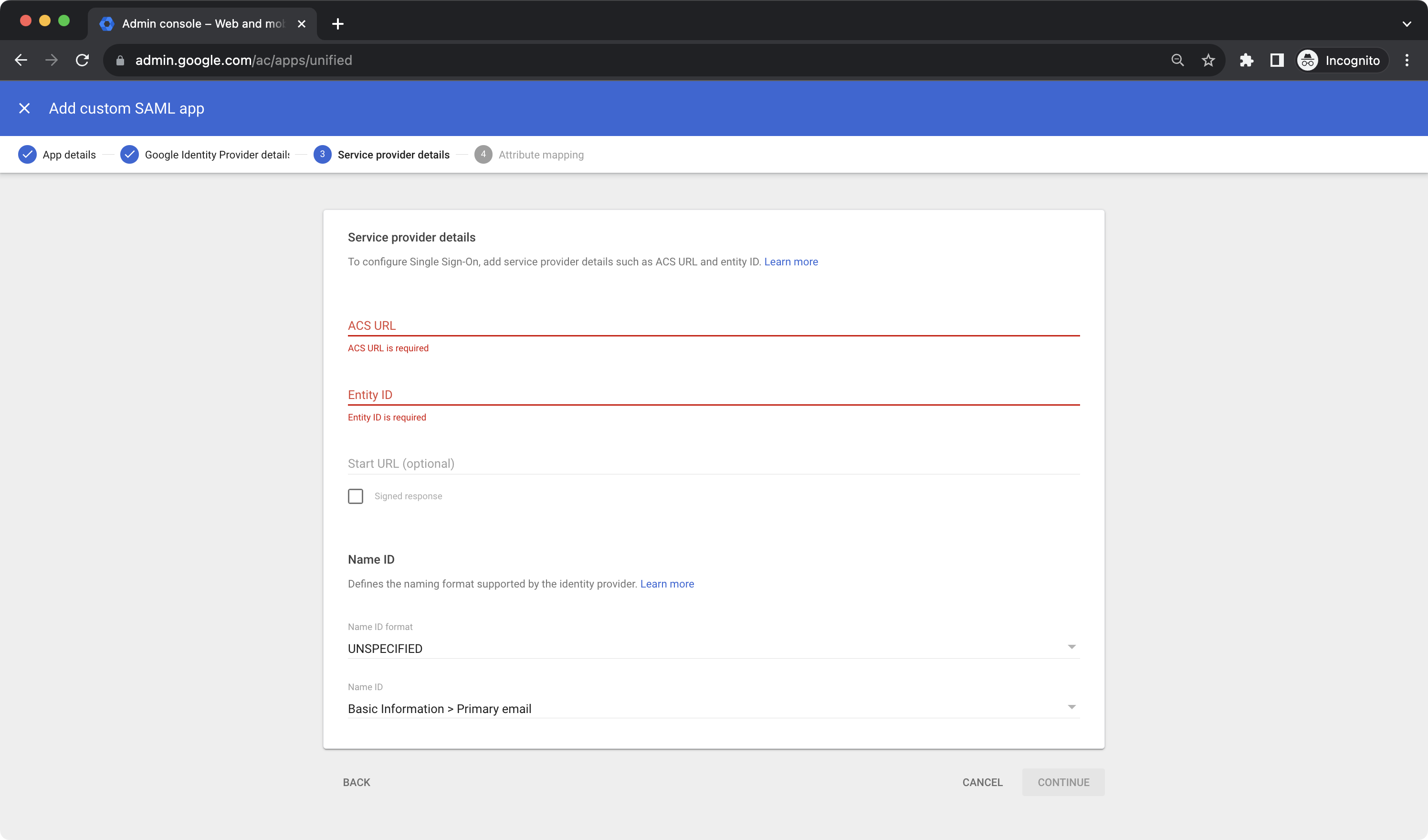Close the Add custom SAML app dialog
Image resolution: width=1428 pixels, height=840 pixels.
coord(24,108)
